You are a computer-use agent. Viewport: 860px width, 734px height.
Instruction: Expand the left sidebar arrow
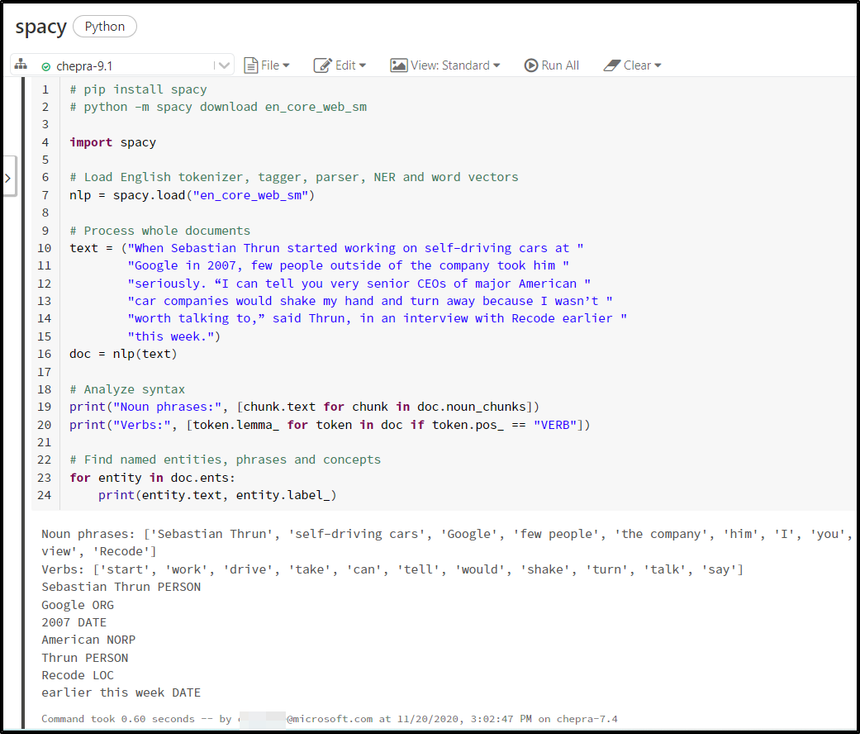point(8,178)
